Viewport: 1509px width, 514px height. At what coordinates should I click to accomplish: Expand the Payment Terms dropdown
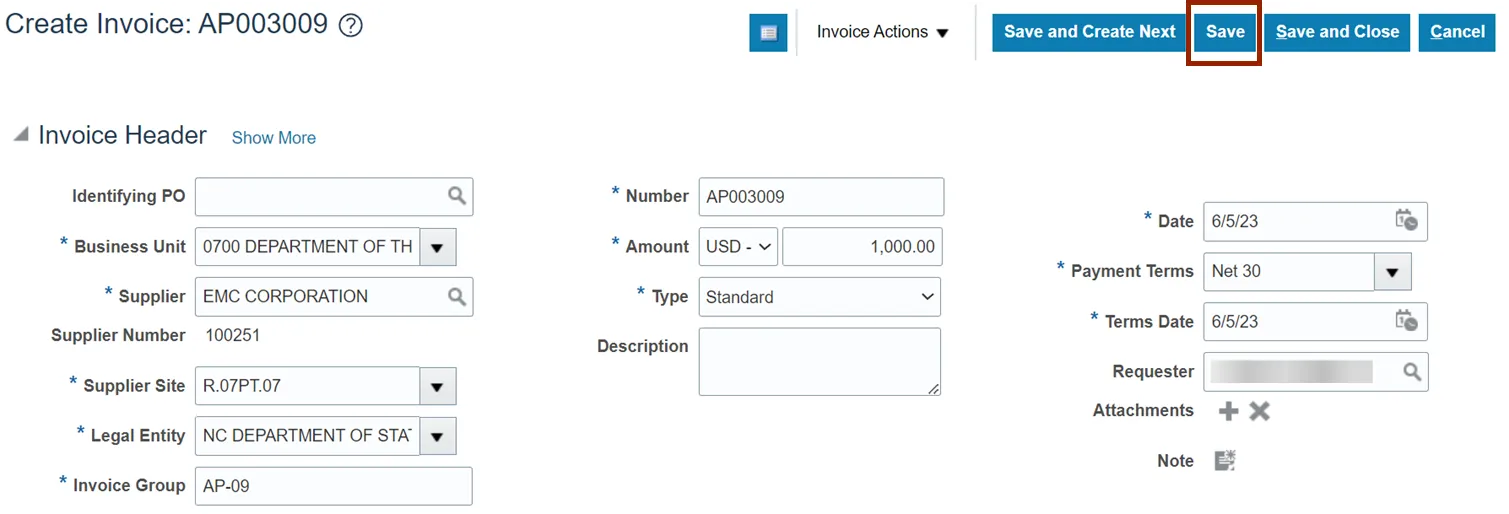(x=1392, y=271)
